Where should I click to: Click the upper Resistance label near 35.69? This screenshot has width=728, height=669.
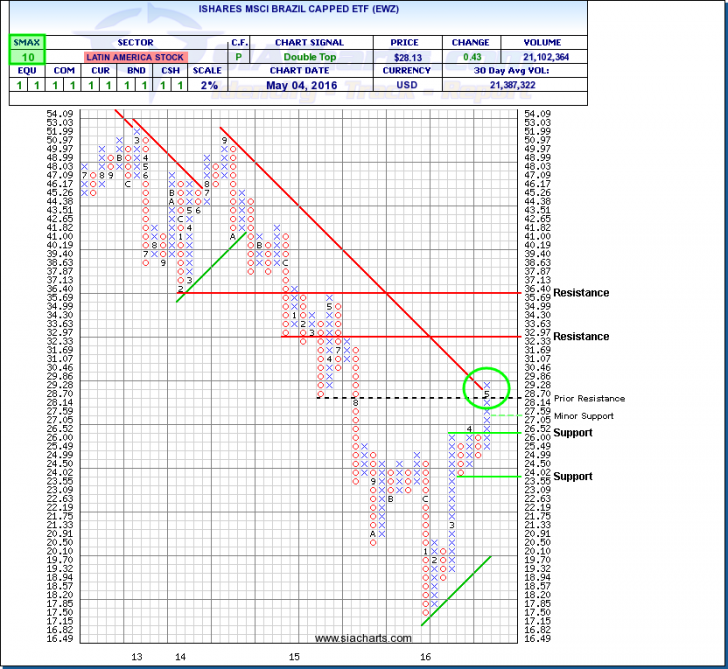coord(580,293)
